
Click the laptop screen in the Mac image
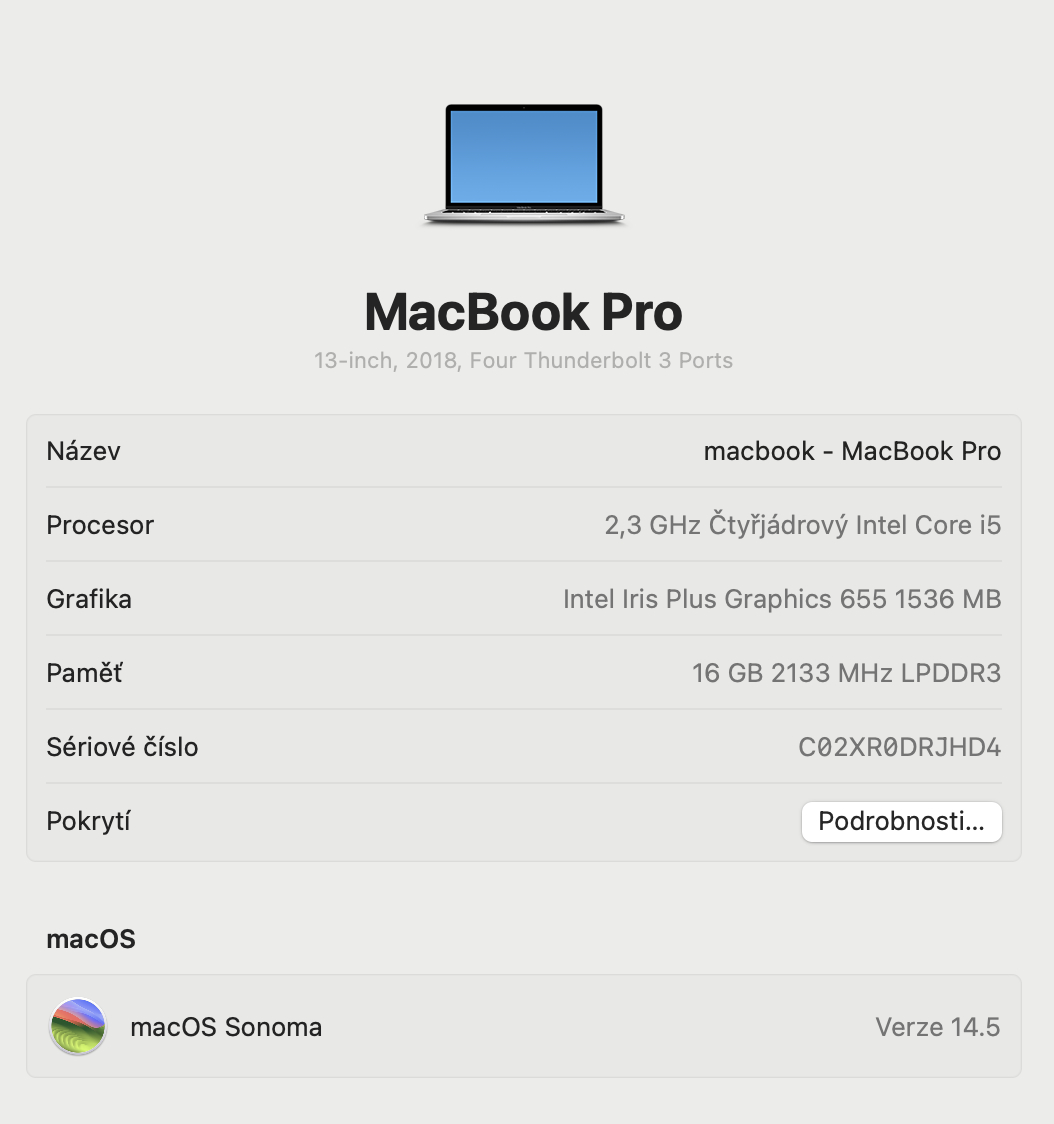point(523,156)
